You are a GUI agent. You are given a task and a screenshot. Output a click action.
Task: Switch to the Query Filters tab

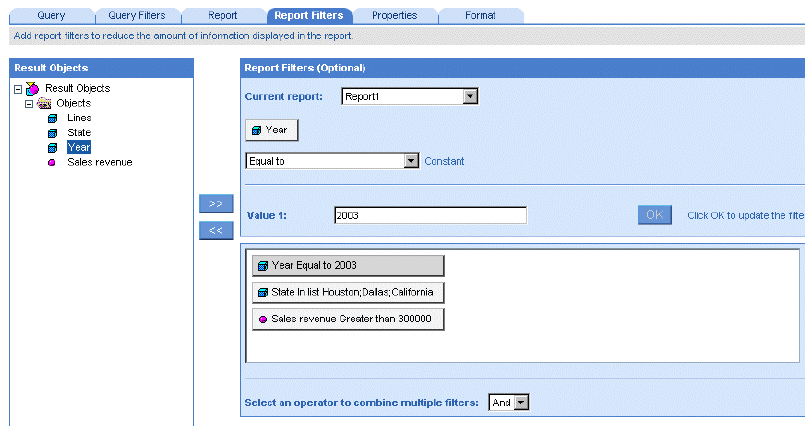coord(136,16)
